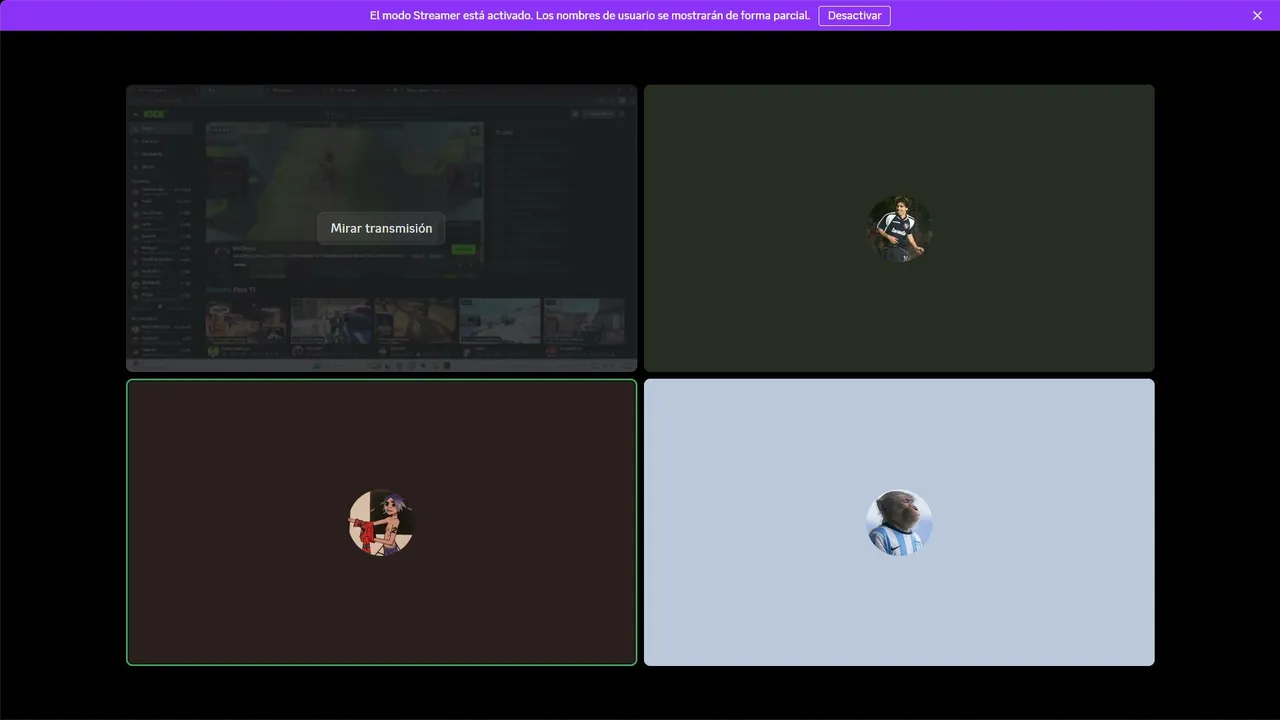Viewport: 1280px width, 720px height.
Task: Close the Streamer mode purple banner
Action: tap(1257, 15)
